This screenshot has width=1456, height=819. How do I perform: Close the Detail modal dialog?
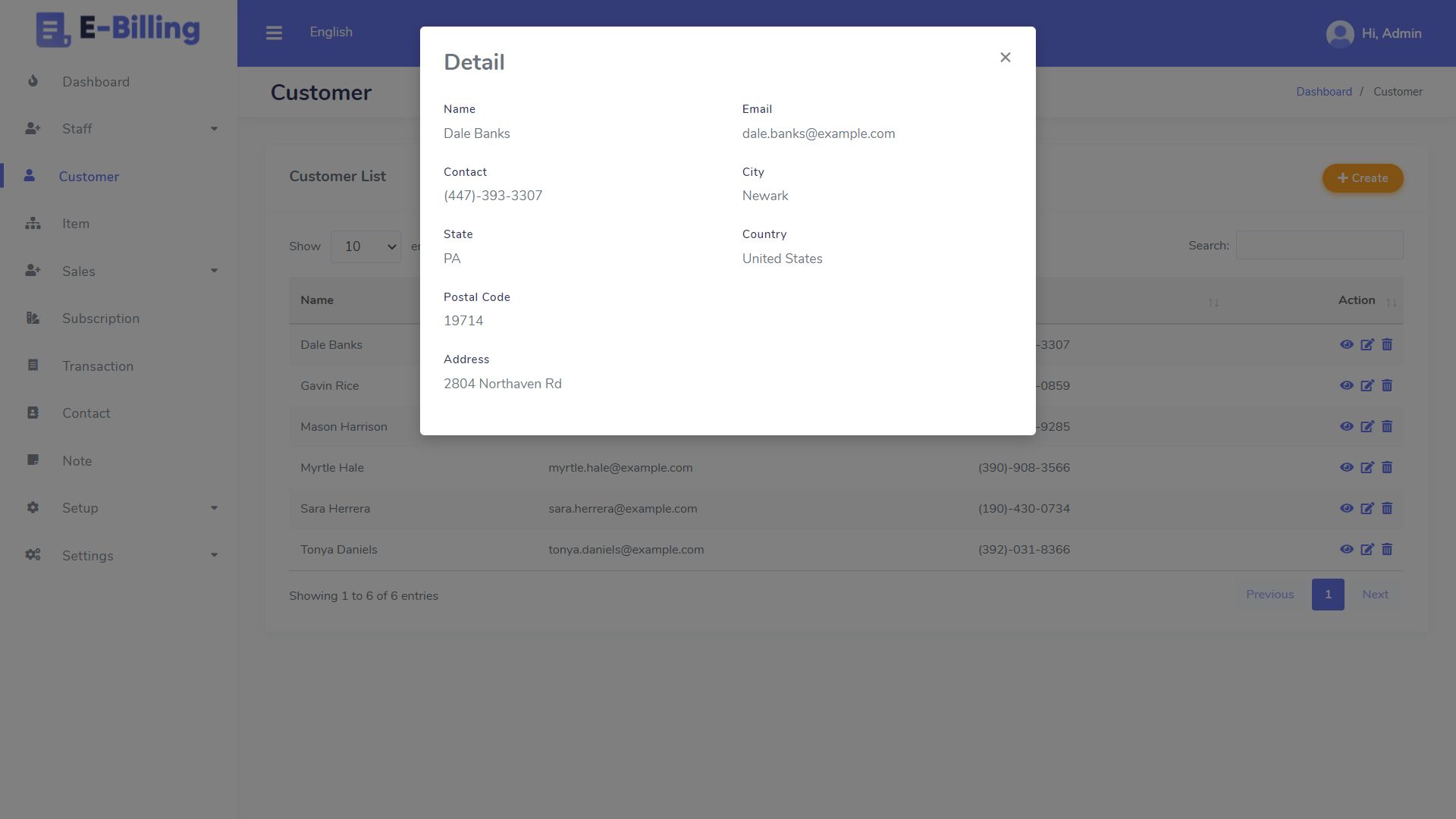pos(1005,58)
